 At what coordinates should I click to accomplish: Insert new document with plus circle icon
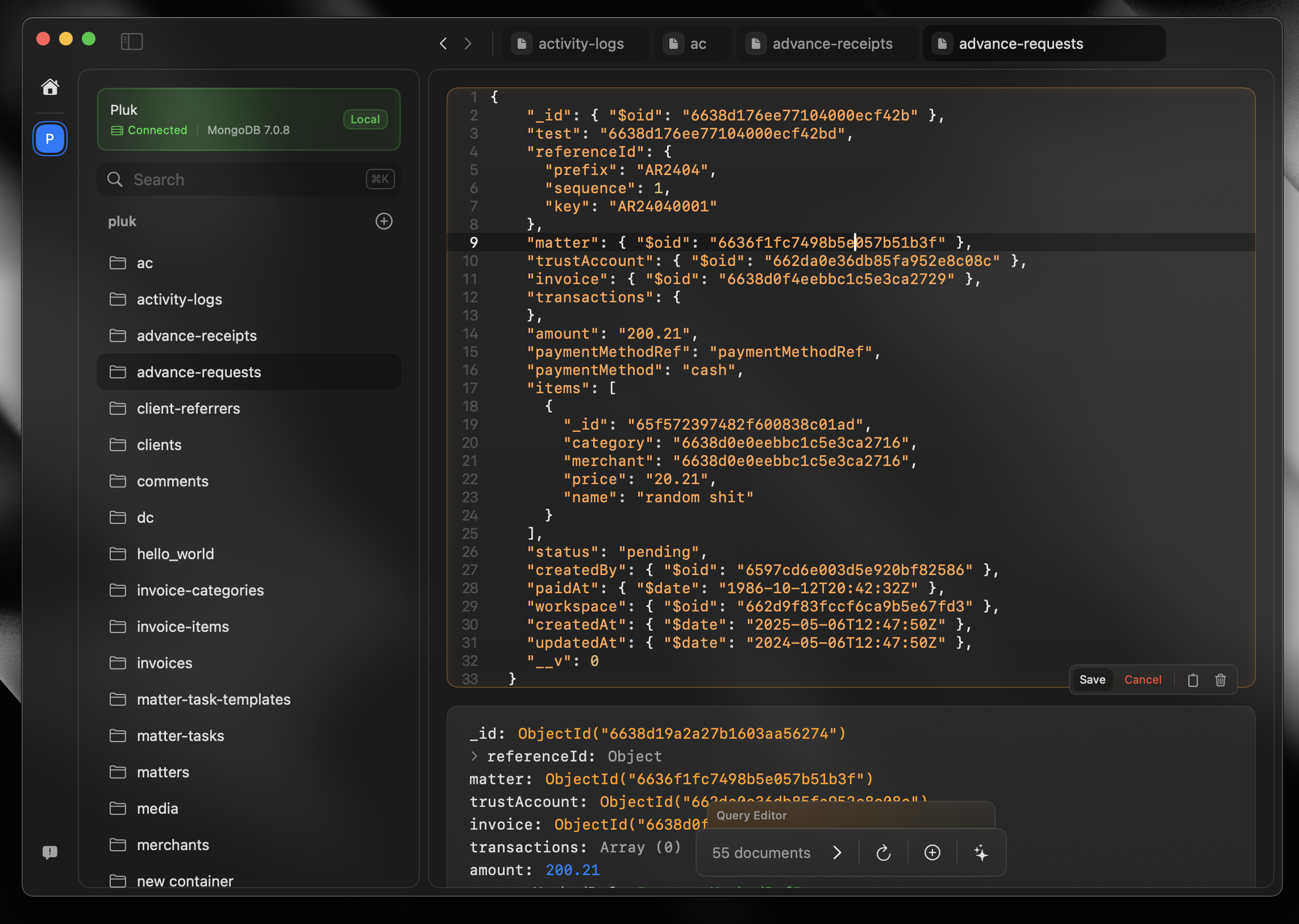pos(932,852)
